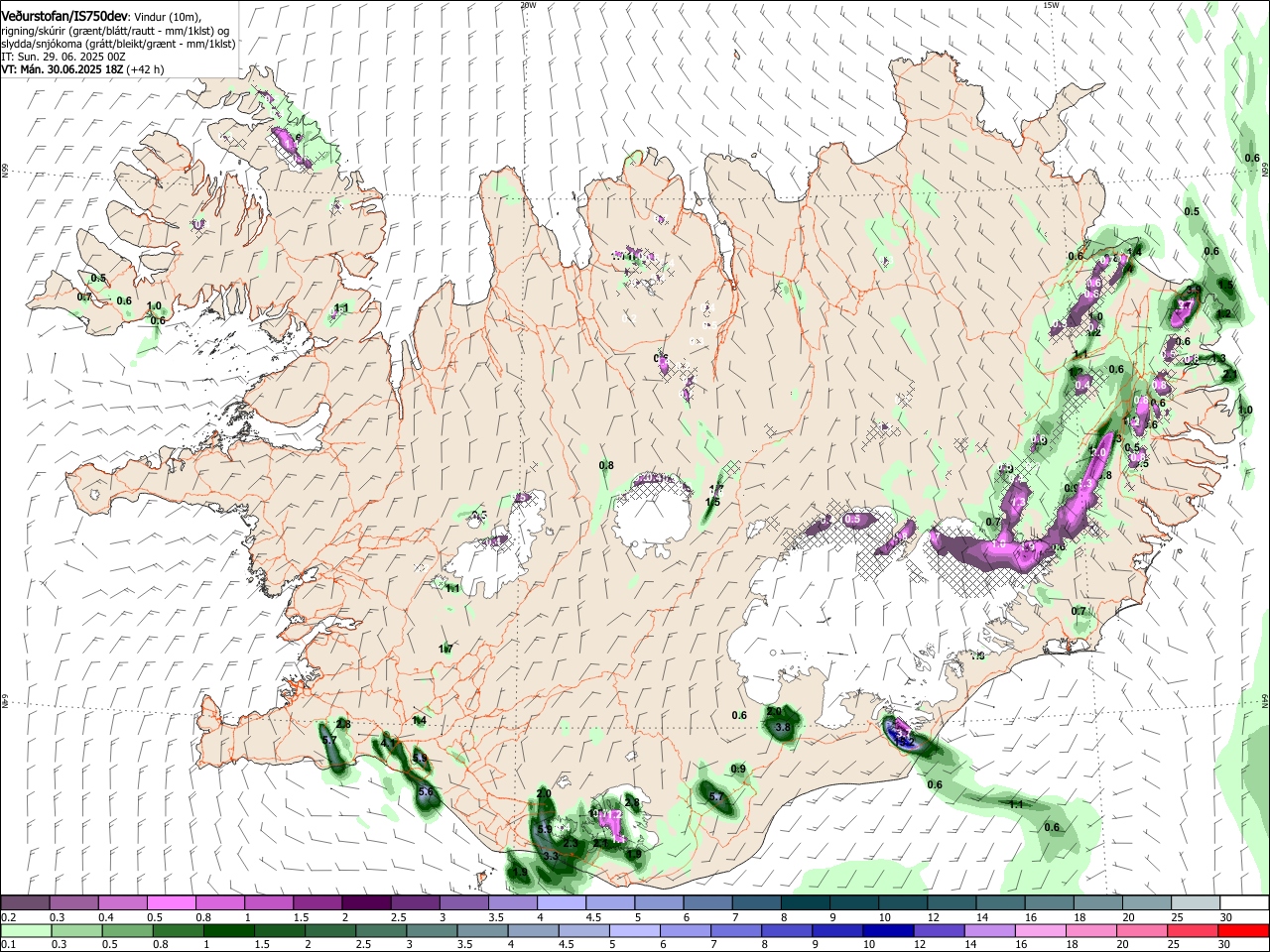Image resolution: width=1270 pixels, height=952 pixels.
Task: Click the 4.1 precipitation value on the map
Action: tap(388, 743)
